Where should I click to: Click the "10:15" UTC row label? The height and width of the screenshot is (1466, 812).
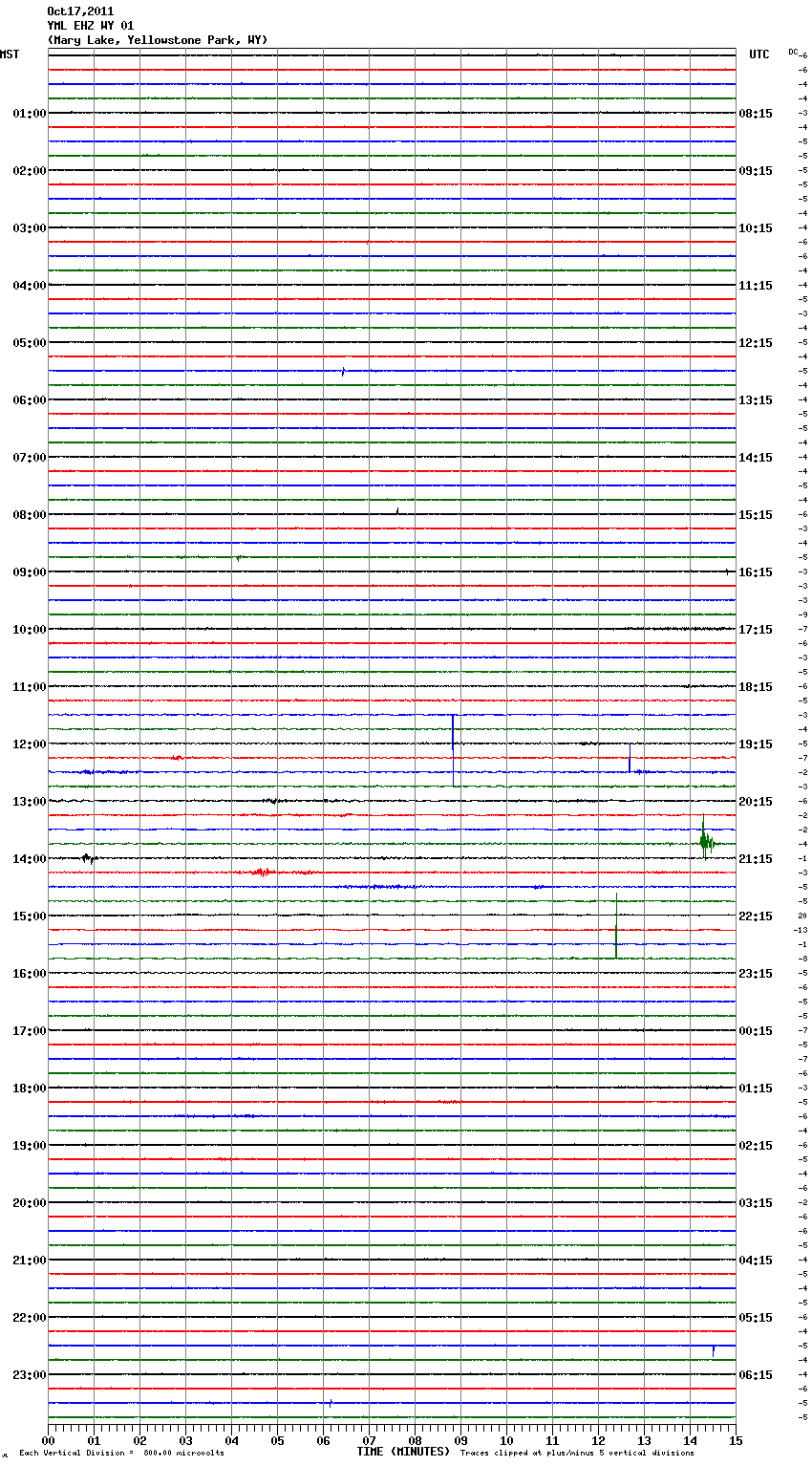click(756, 228)
